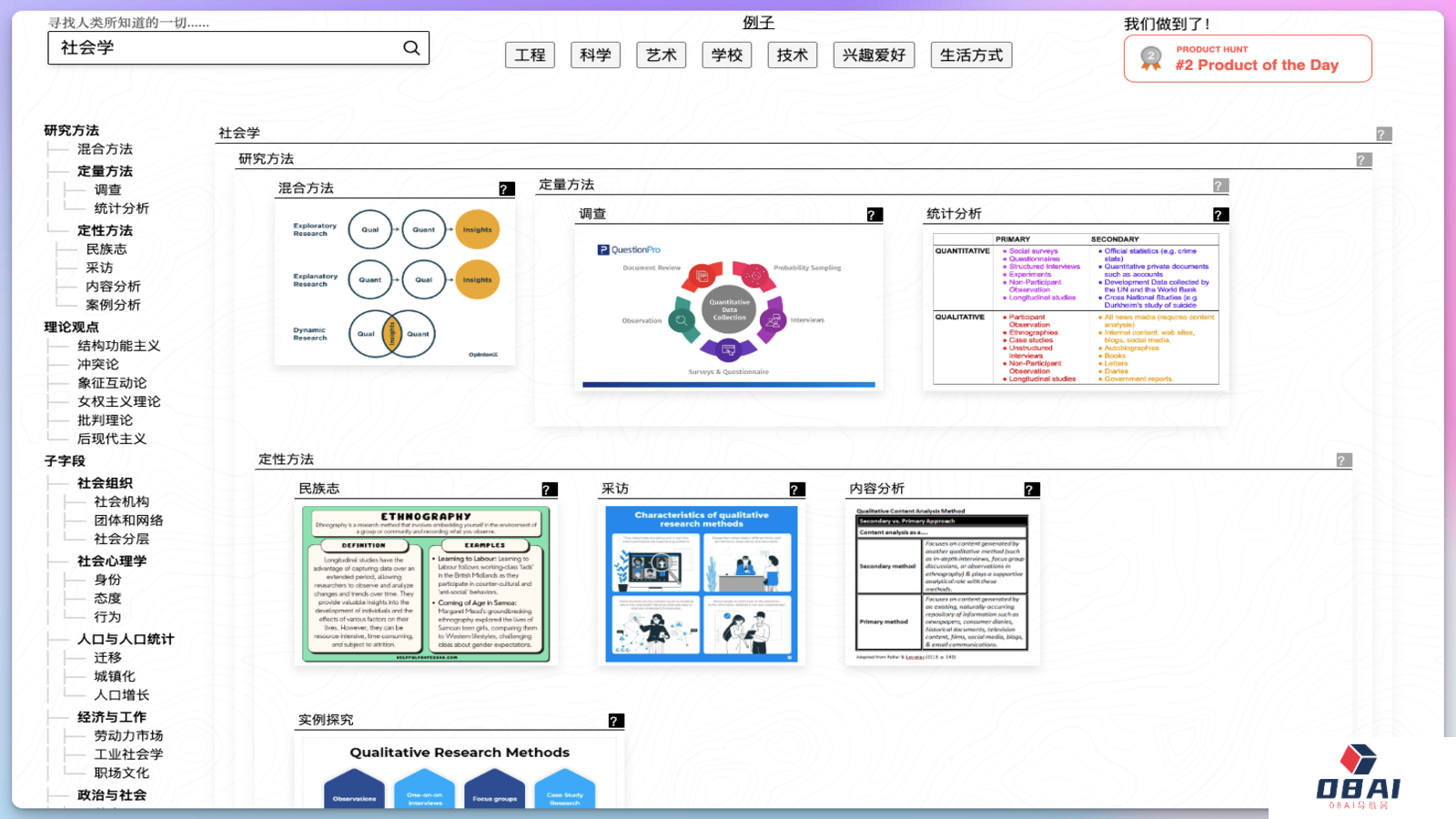Click the question mark next to 采访
Viewport: 1456px width, 819px height.
coord(796,490)
